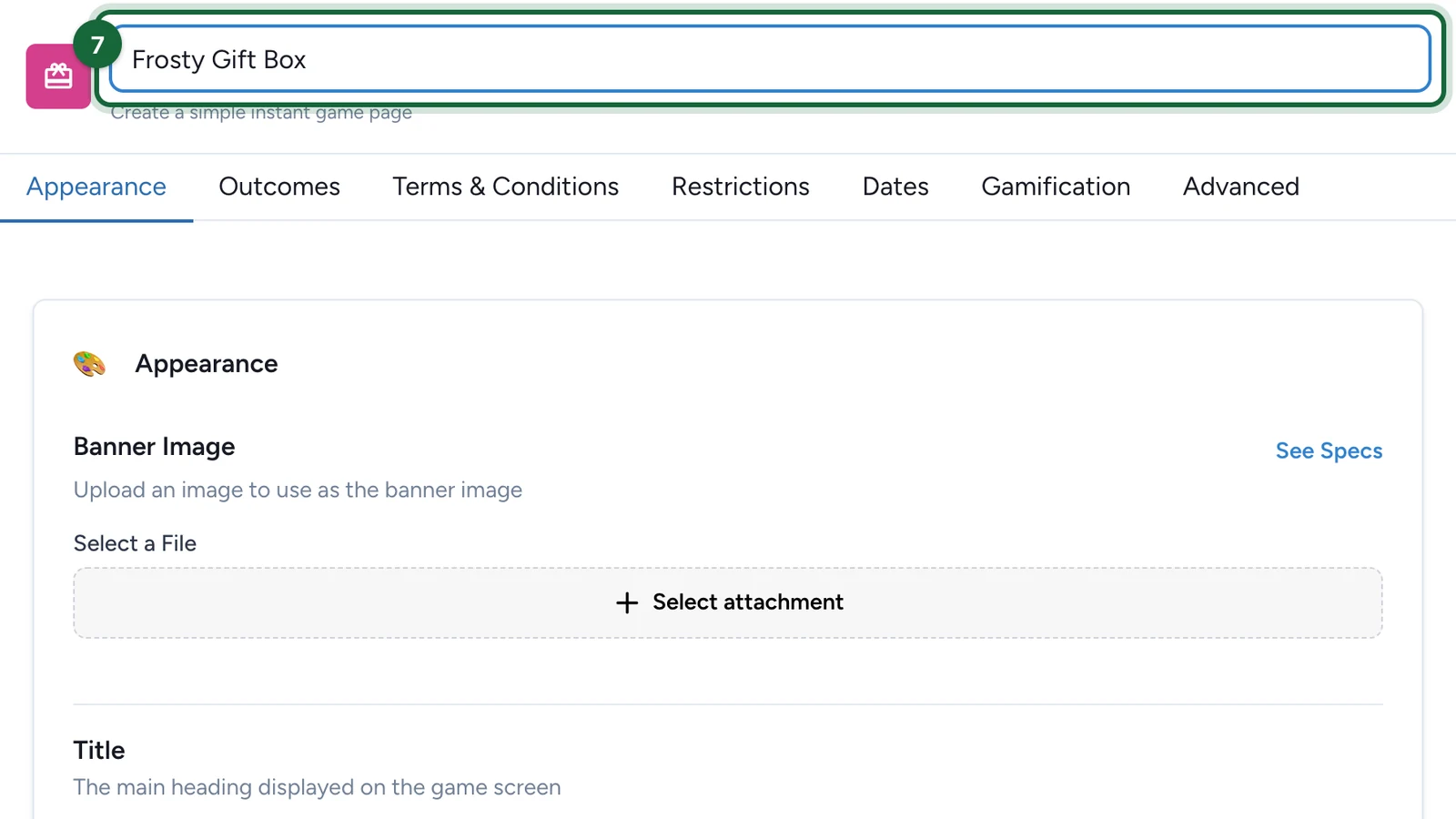Click 'Upload an image to use as the banner image' text
1456x819 pixels.
(x=298, y=490)
